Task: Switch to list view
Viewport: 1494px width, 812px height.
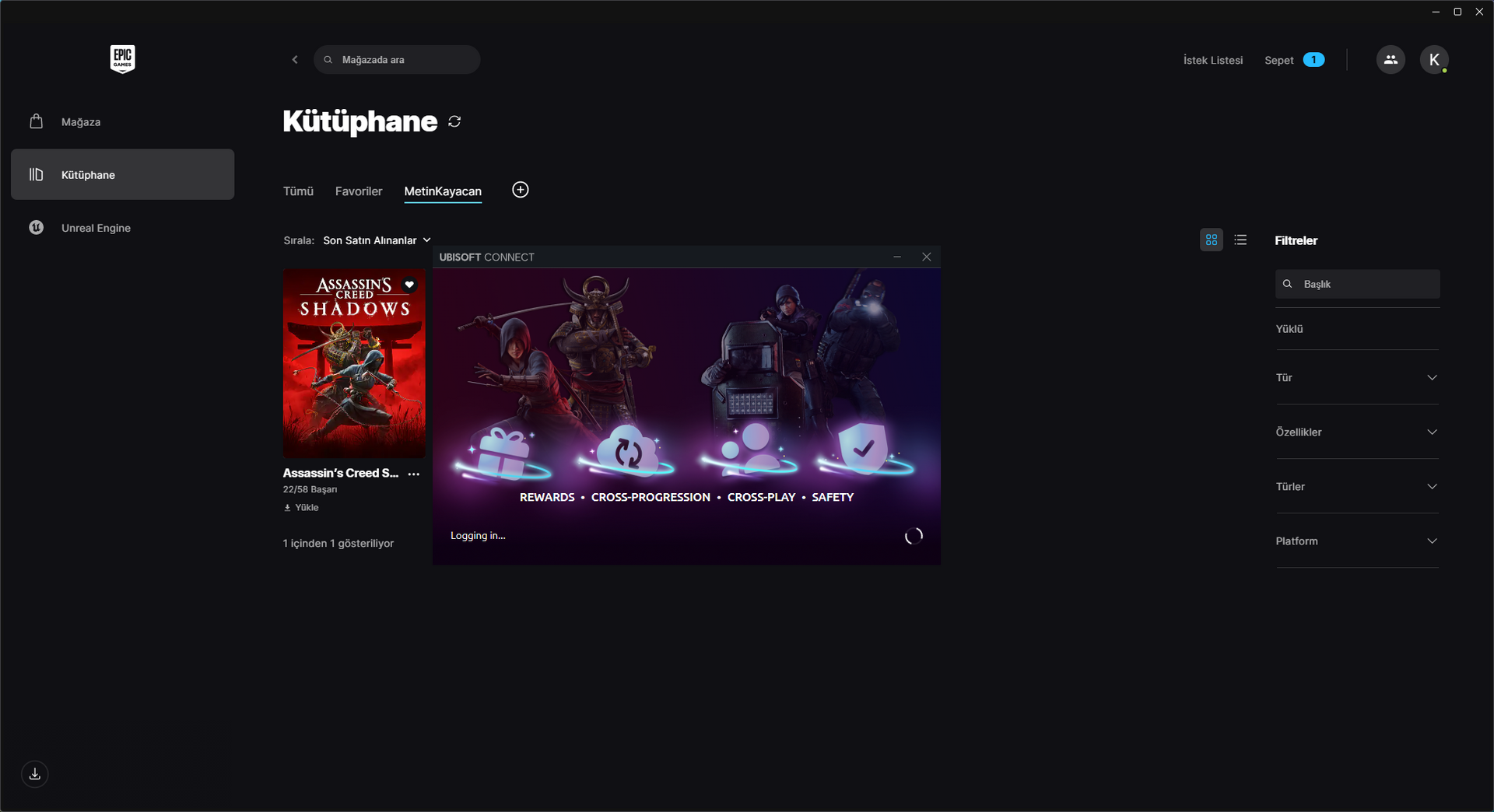Action: (1240, 240)
